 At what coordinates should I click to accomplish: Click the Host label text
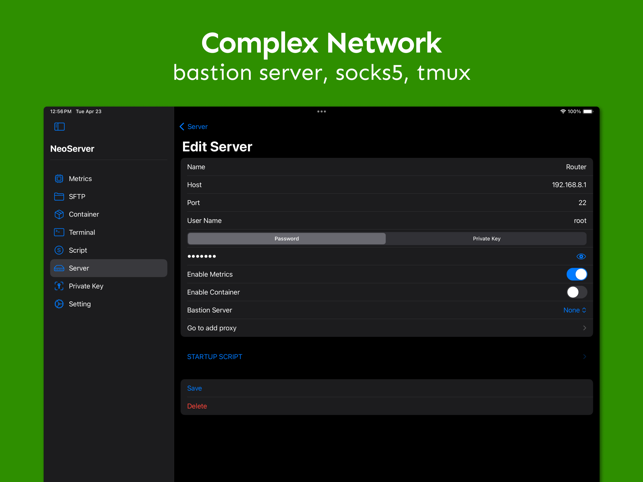click(194, 185)
